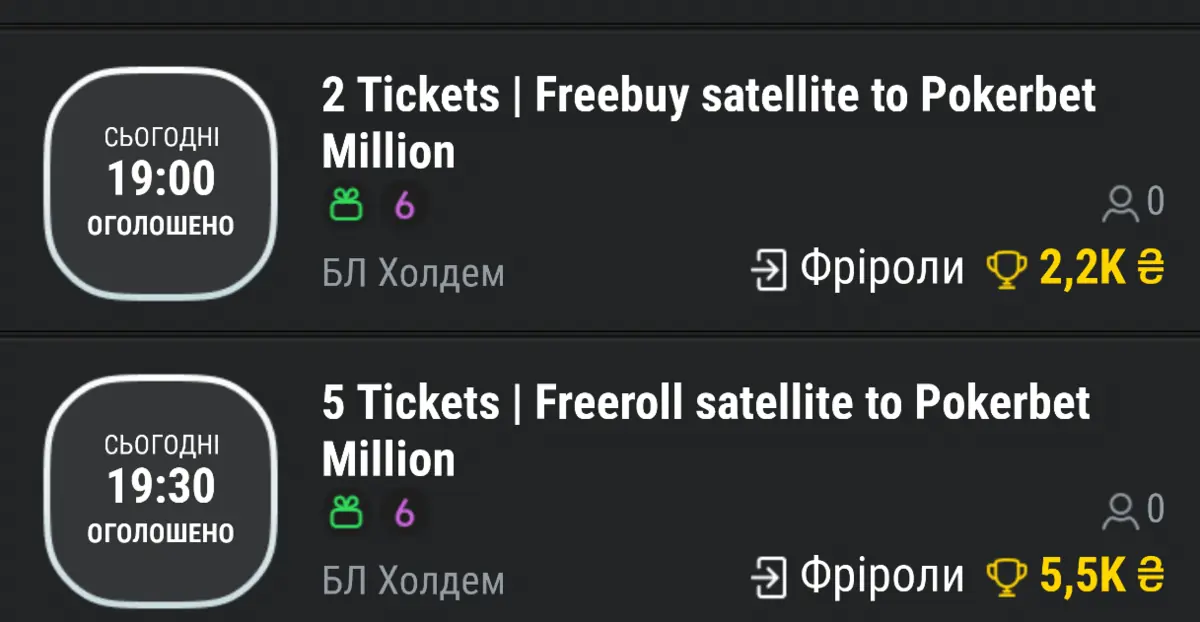Open 2 Tickets Freebuy satellite tournament title
This screenshot has width=1200, height=622.
pos(709,124)
